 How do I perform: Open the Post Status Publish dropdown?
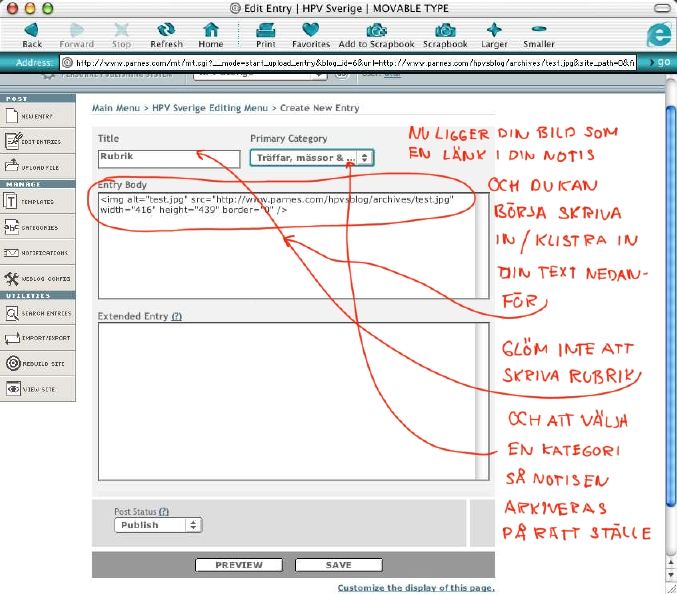tap(158, 525)
